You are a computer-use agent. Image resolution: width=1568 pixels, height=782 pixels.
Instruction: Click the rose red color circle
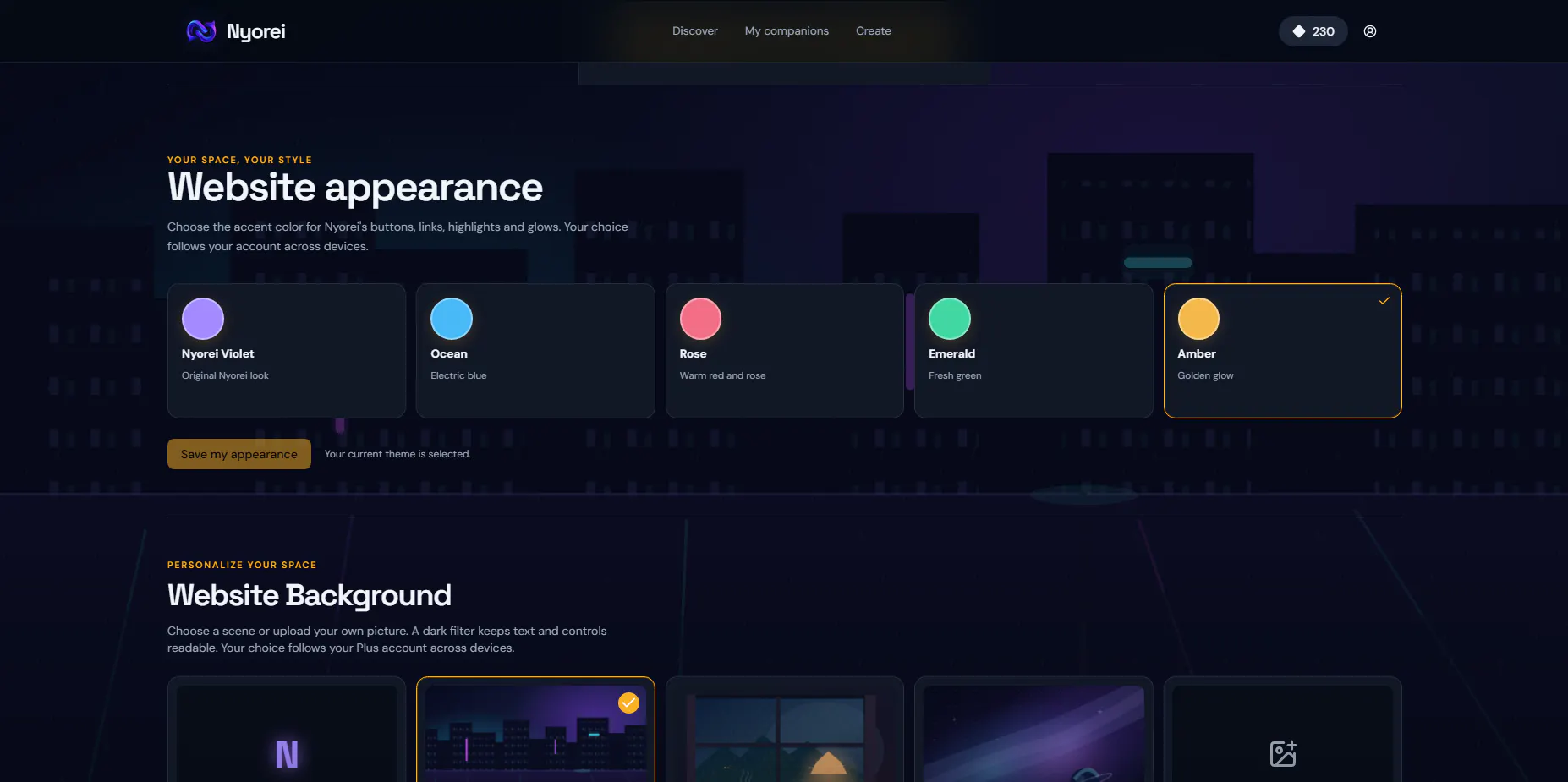click(700, 319)
